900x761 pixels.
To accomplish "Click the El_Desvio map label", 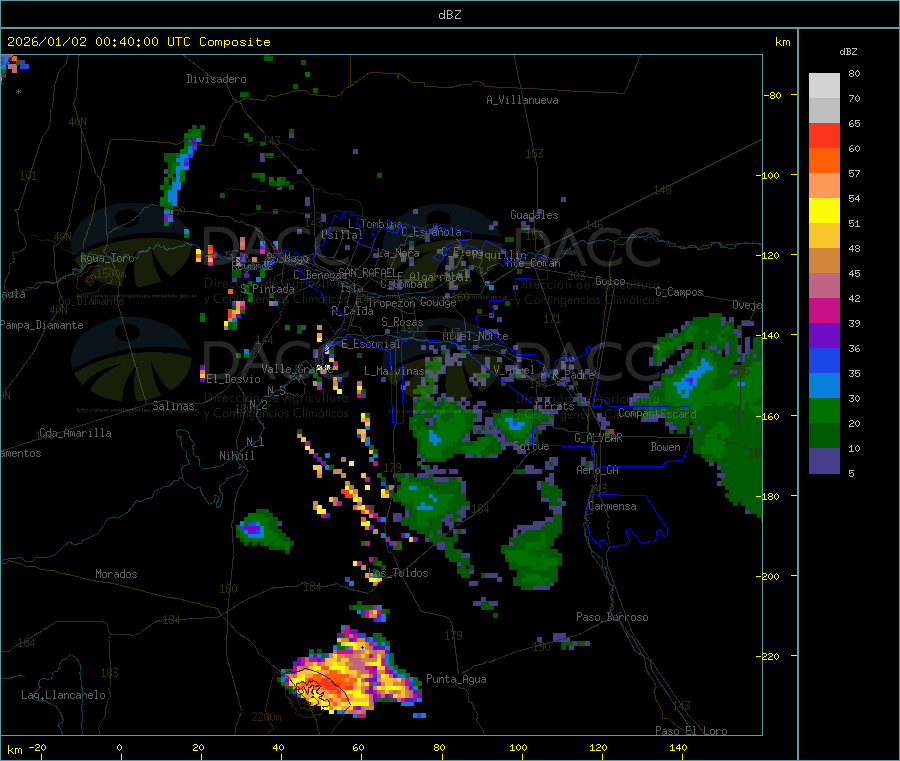I will click(234, 379).
